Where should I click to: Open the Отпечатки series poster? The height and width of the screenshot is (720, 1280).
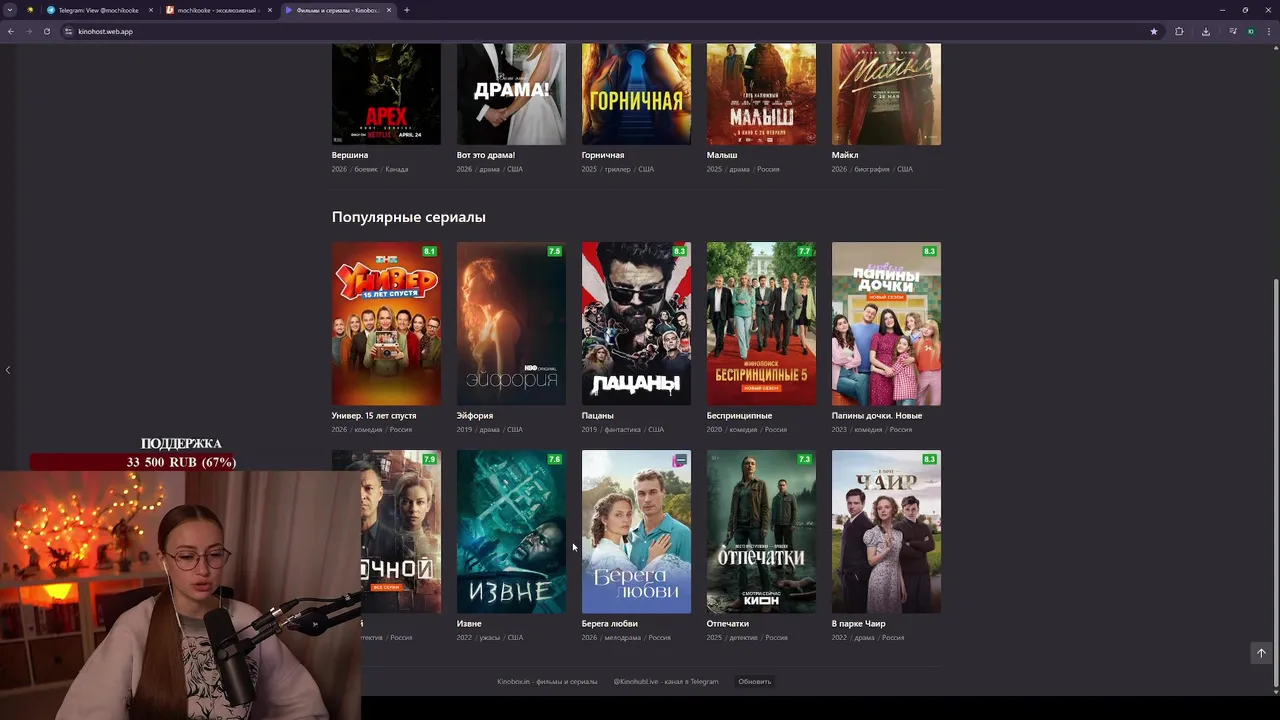point(761,532)
